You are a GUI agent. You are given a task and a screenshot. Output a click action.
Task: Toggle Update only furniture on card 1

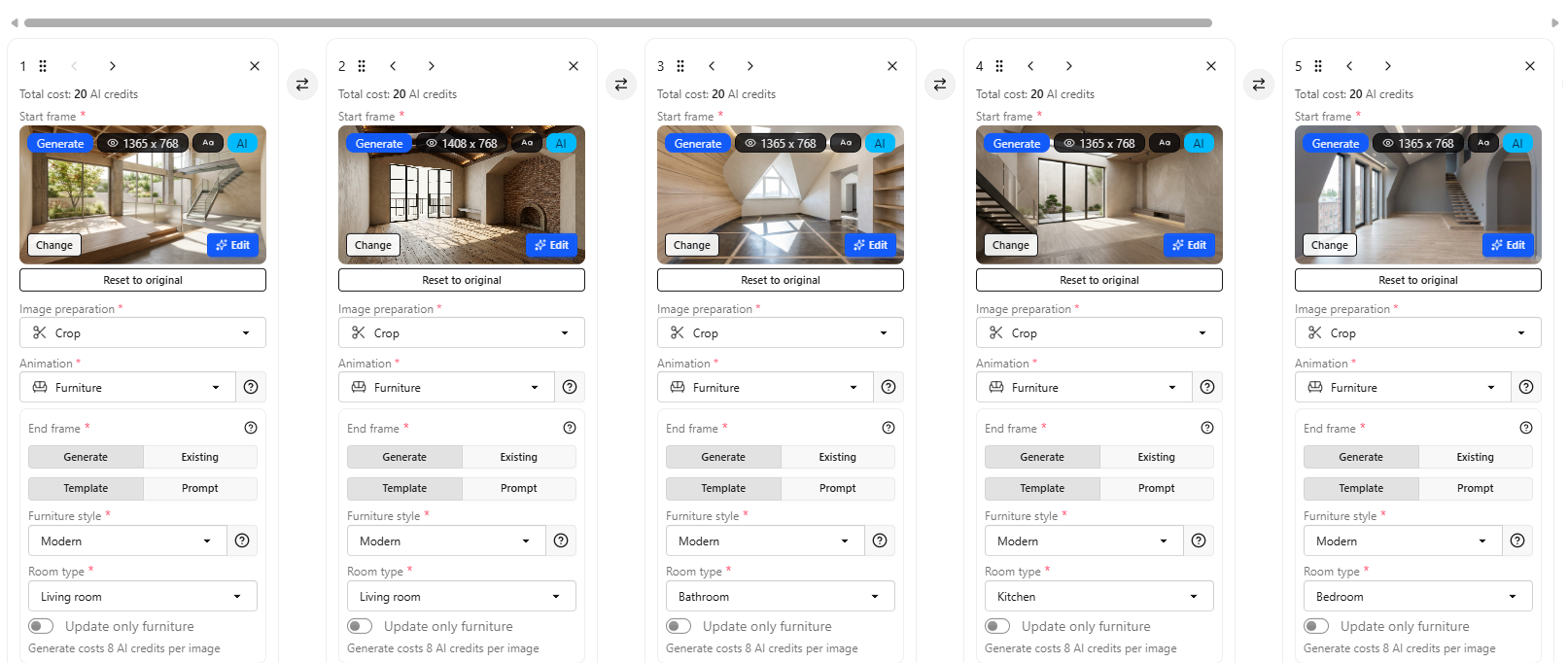click(41, 626)
